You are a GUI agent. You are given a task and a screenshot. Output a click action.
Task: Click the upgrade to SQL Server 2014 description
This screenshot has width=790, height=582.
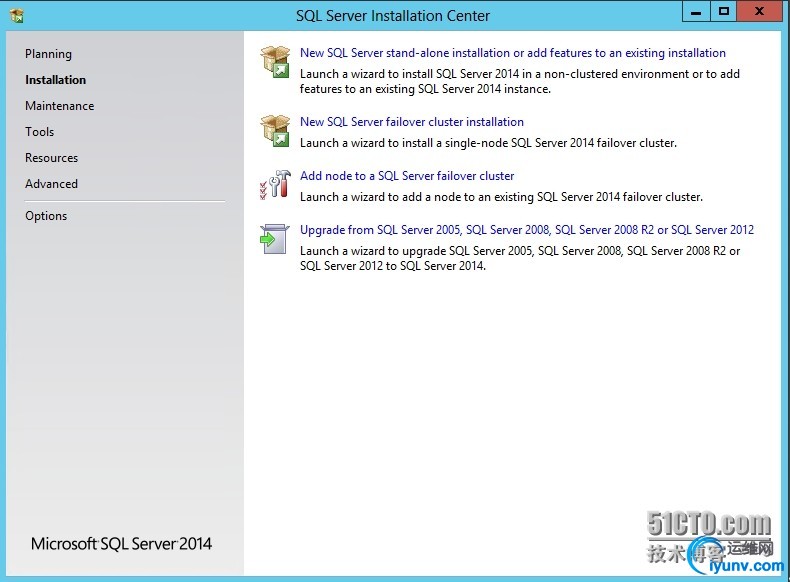[520, 258]
